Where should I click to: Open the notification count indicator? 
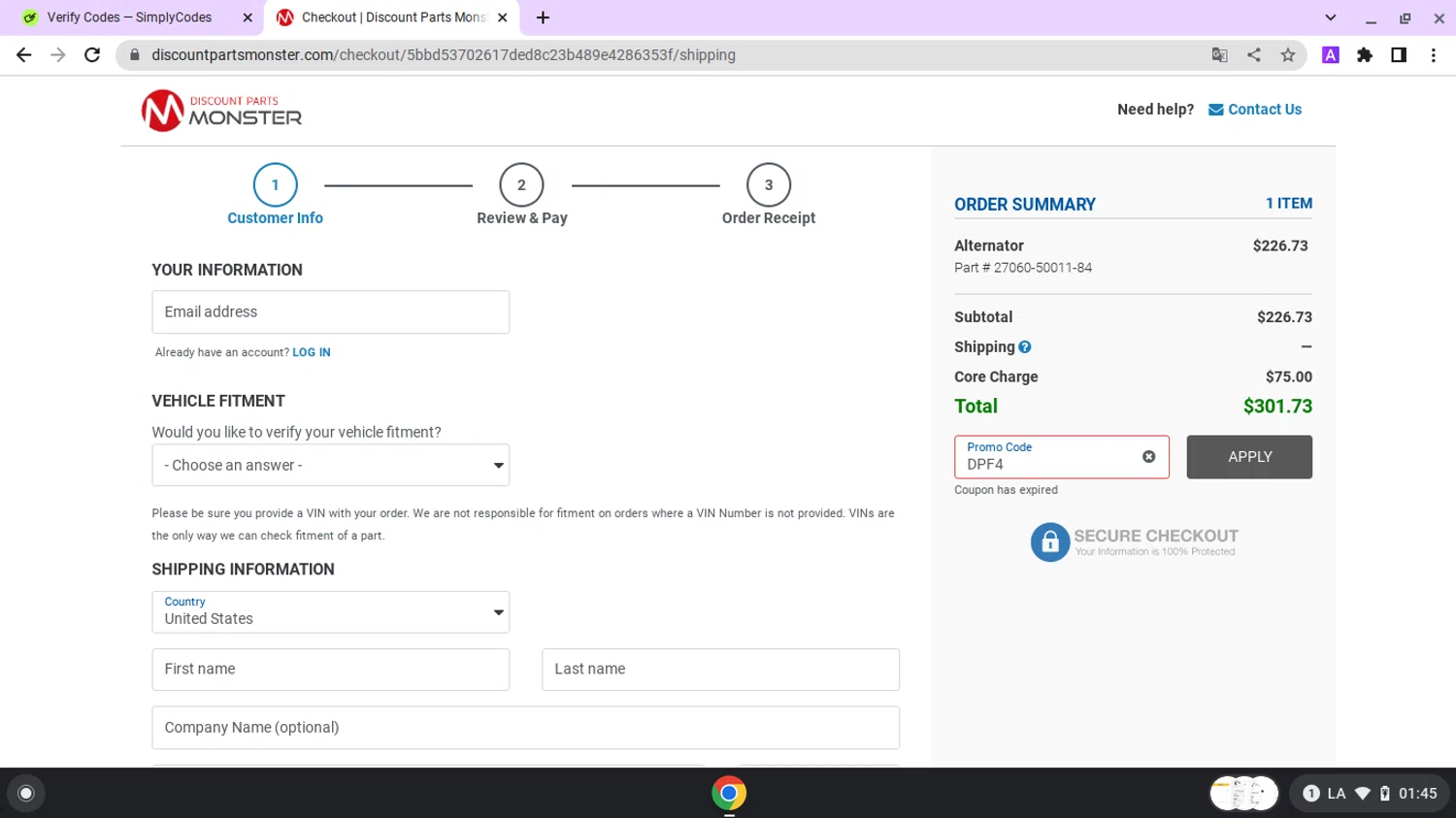pos(1310,794)
